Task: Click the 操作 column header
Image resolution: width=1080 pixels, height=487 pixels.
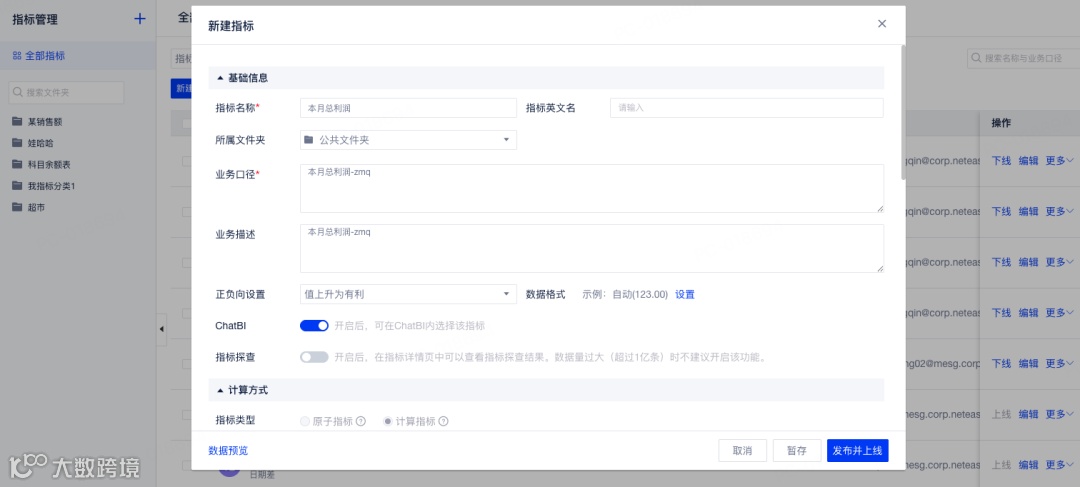Action: point(1001,123)
